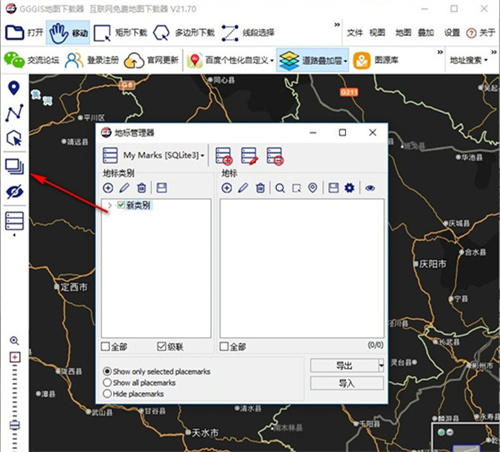
Task: Click the 导入 import button
Action: point(347,383)
